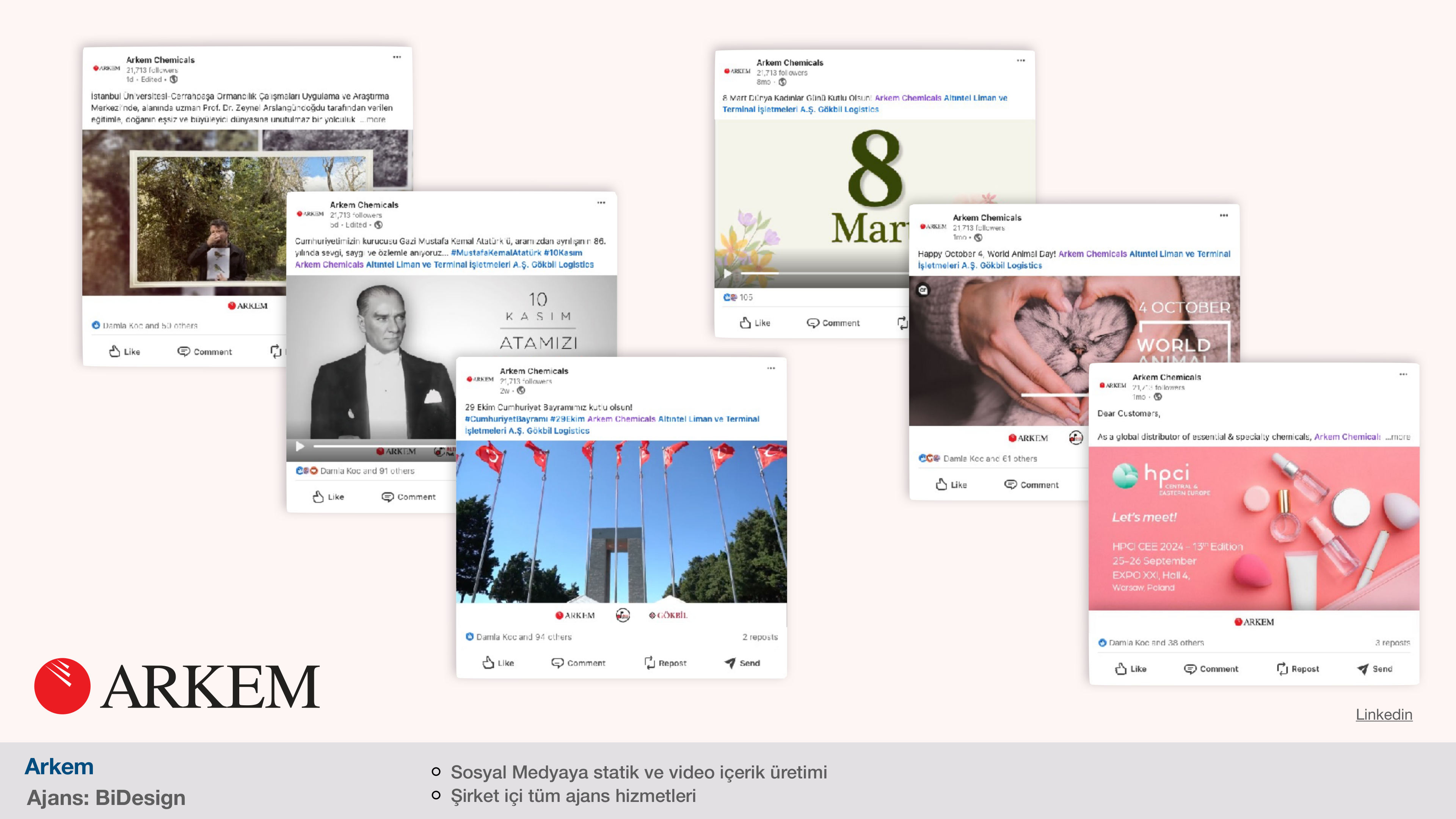Viewport: 1456px width, 819px height.
Task: Like the HPCI CEE 2024 post
Action: click(1131, 668)
